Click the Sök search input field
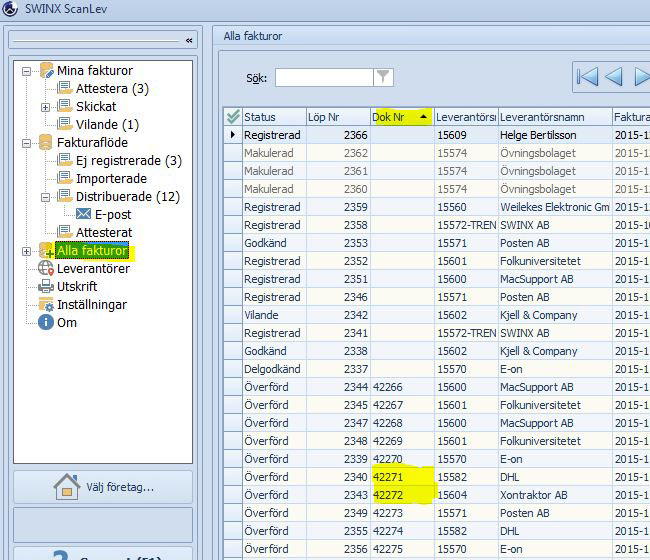The height and width of the screenshot is (560, 650). [324, 78]
